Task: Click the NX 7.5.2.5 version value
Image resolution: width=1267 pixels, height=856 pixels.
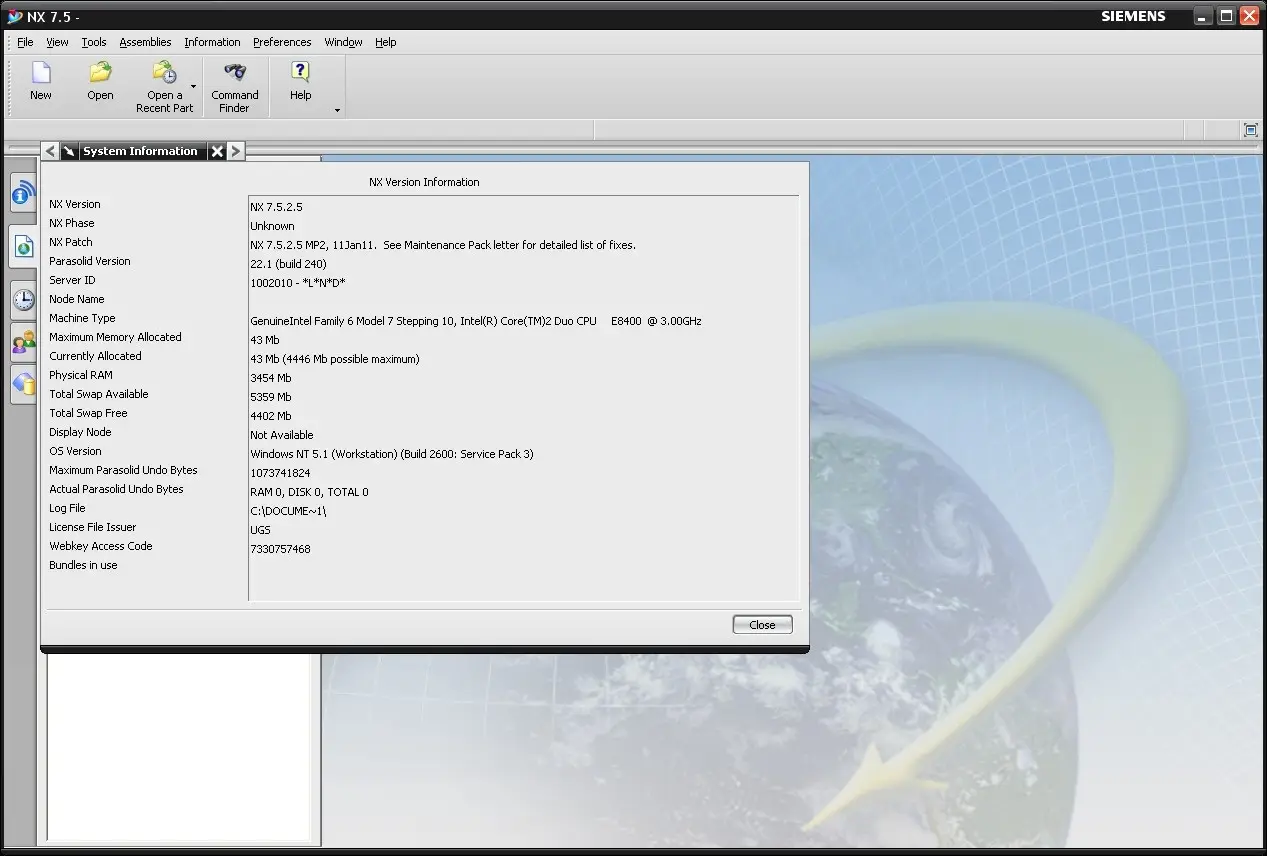Action: (x=276, y=207)
